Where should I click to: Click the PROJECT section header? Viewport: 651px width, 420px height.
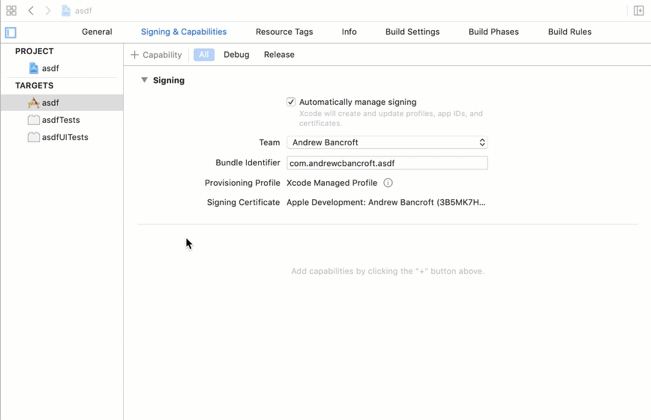[x=34, y=51]
